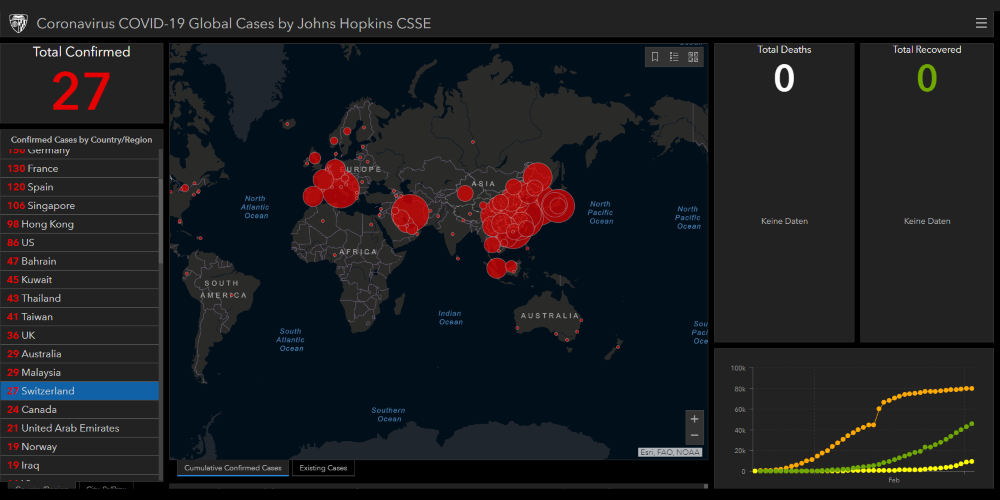Select Norway in the country list
The image size is (1000, 500).
pos(80,446)
